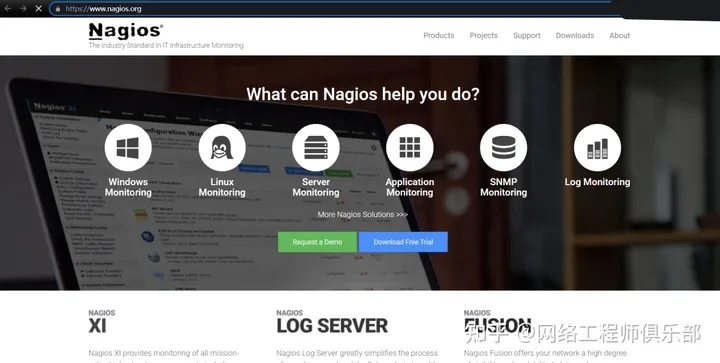
Task: Click the Nagios Fusion description paragraph
Action: coord(545,357)
